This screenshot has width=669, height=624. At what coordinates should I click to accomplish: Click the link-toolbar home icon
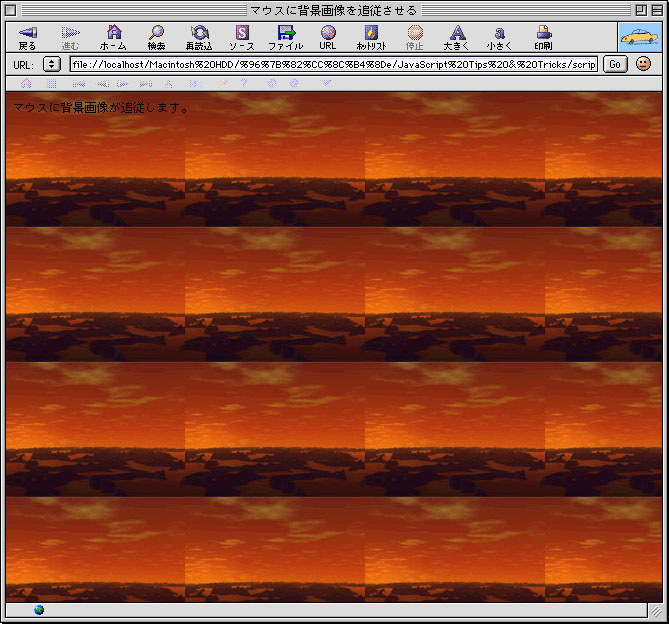pyautogui.click(x=26, y=83)
